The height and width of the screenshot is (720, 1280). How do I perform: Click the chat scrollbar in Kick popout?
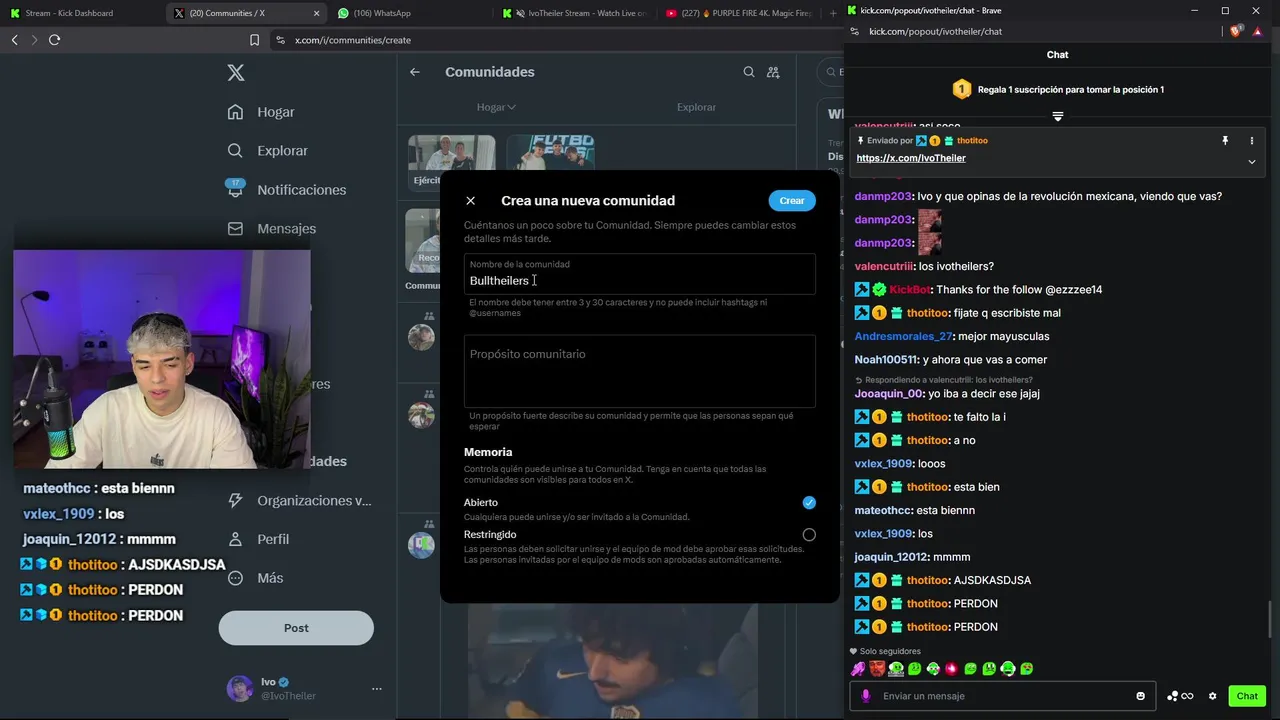point(1270,619)
